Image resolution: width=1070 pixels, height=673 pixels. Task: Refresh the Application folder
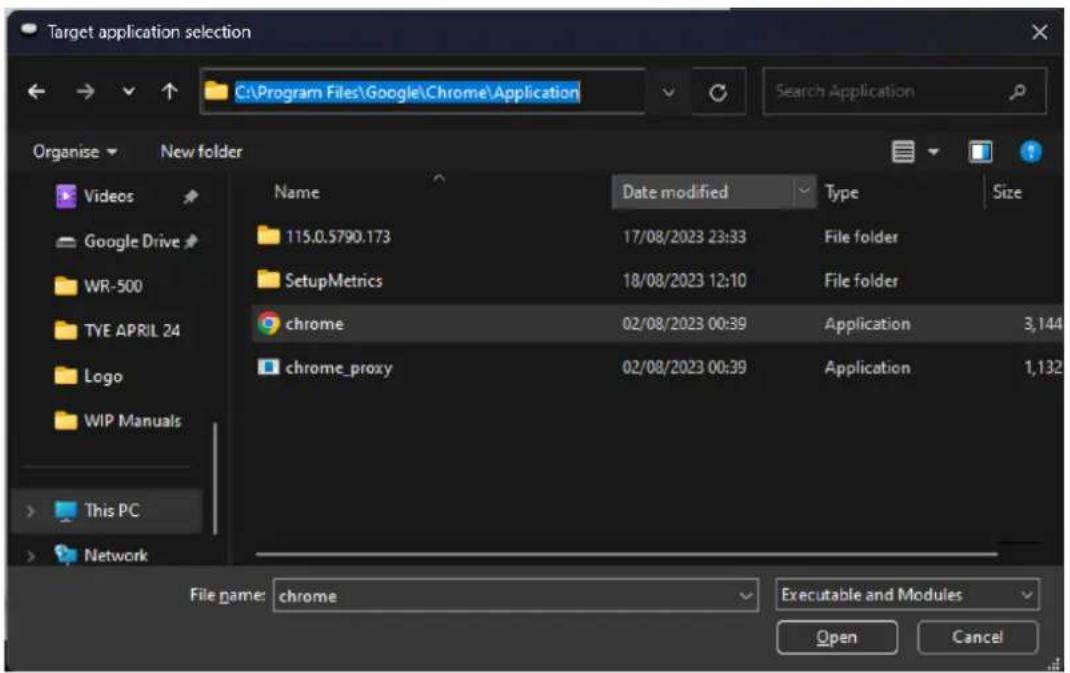[x=718, y=92]
